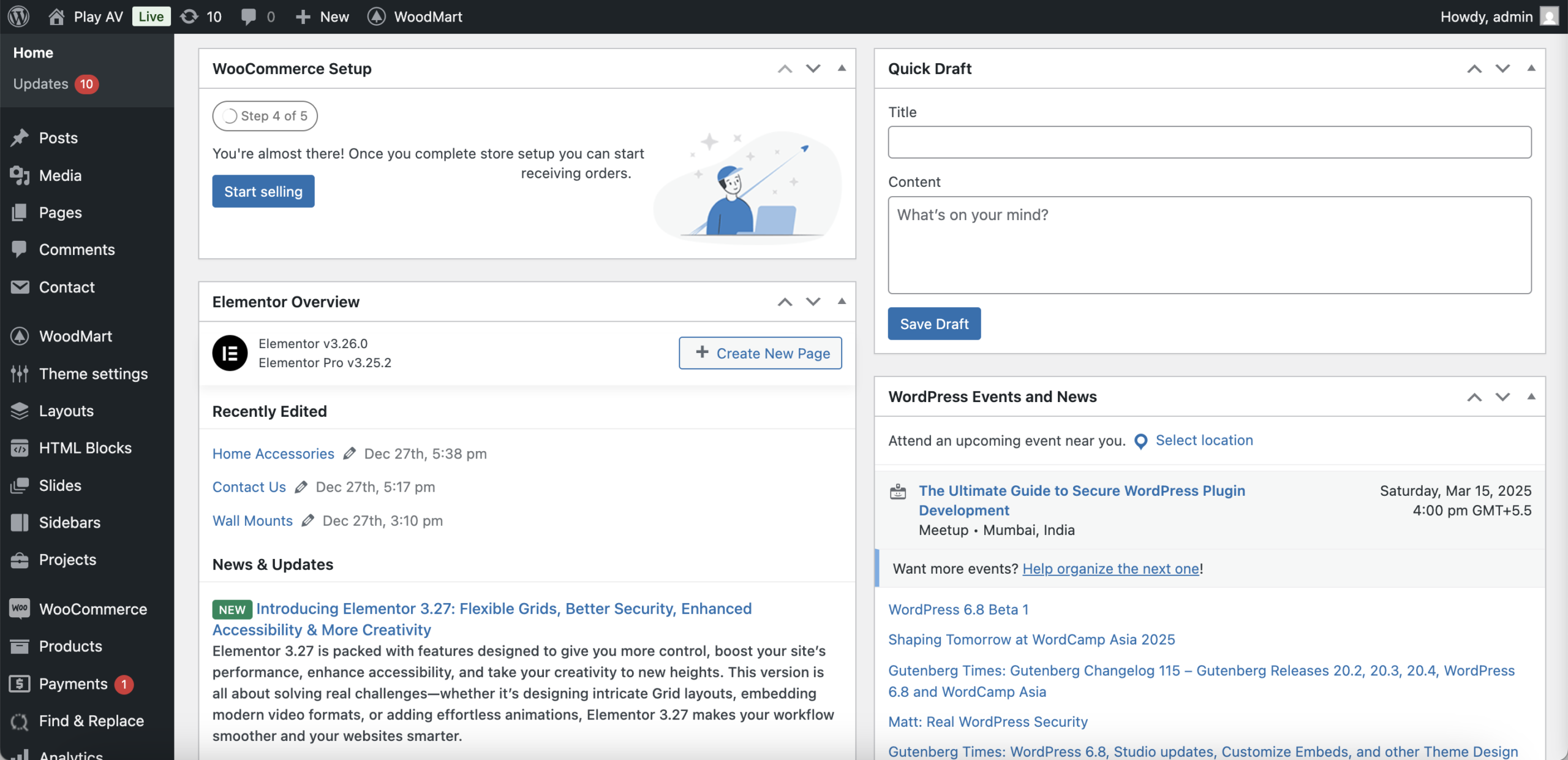The image size is (1568, 760).
Task: Click the Projects briefcase icon
Action: pos(20,560)
